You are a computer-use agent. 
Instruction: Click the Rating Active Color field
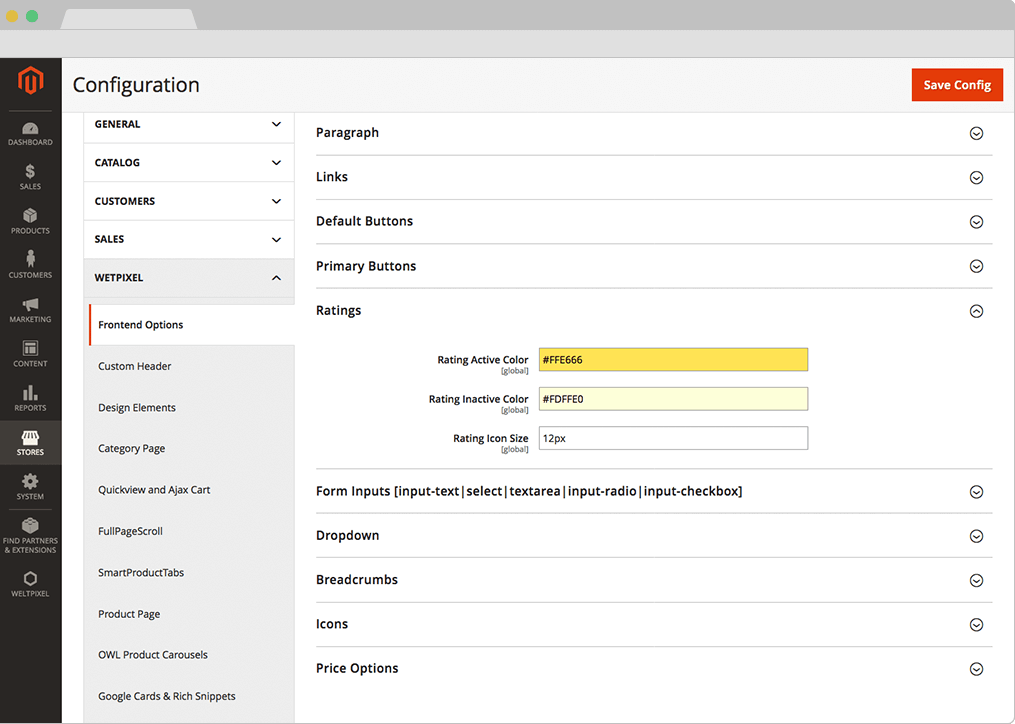(x=672, y=360)
